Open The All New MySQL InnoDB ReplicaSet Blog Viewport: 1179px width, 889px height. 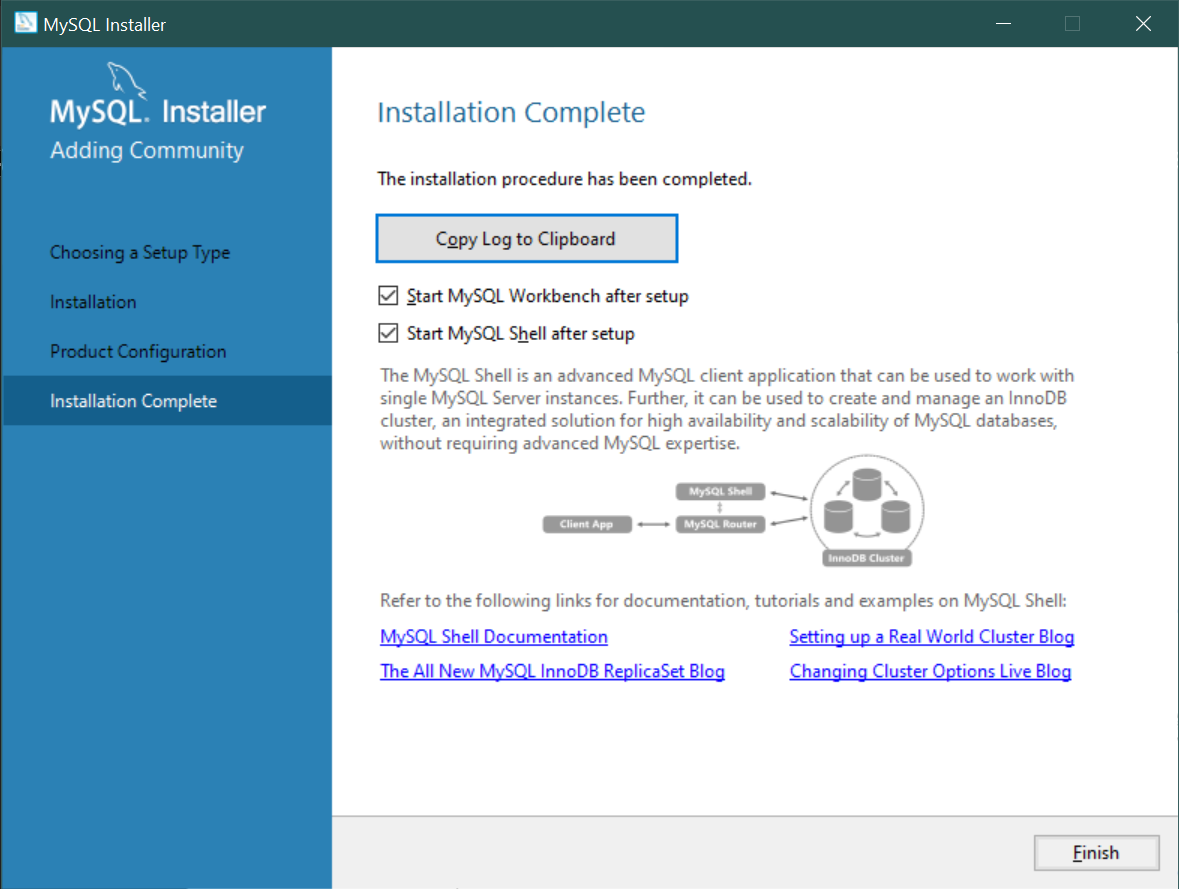click(552, 671)
